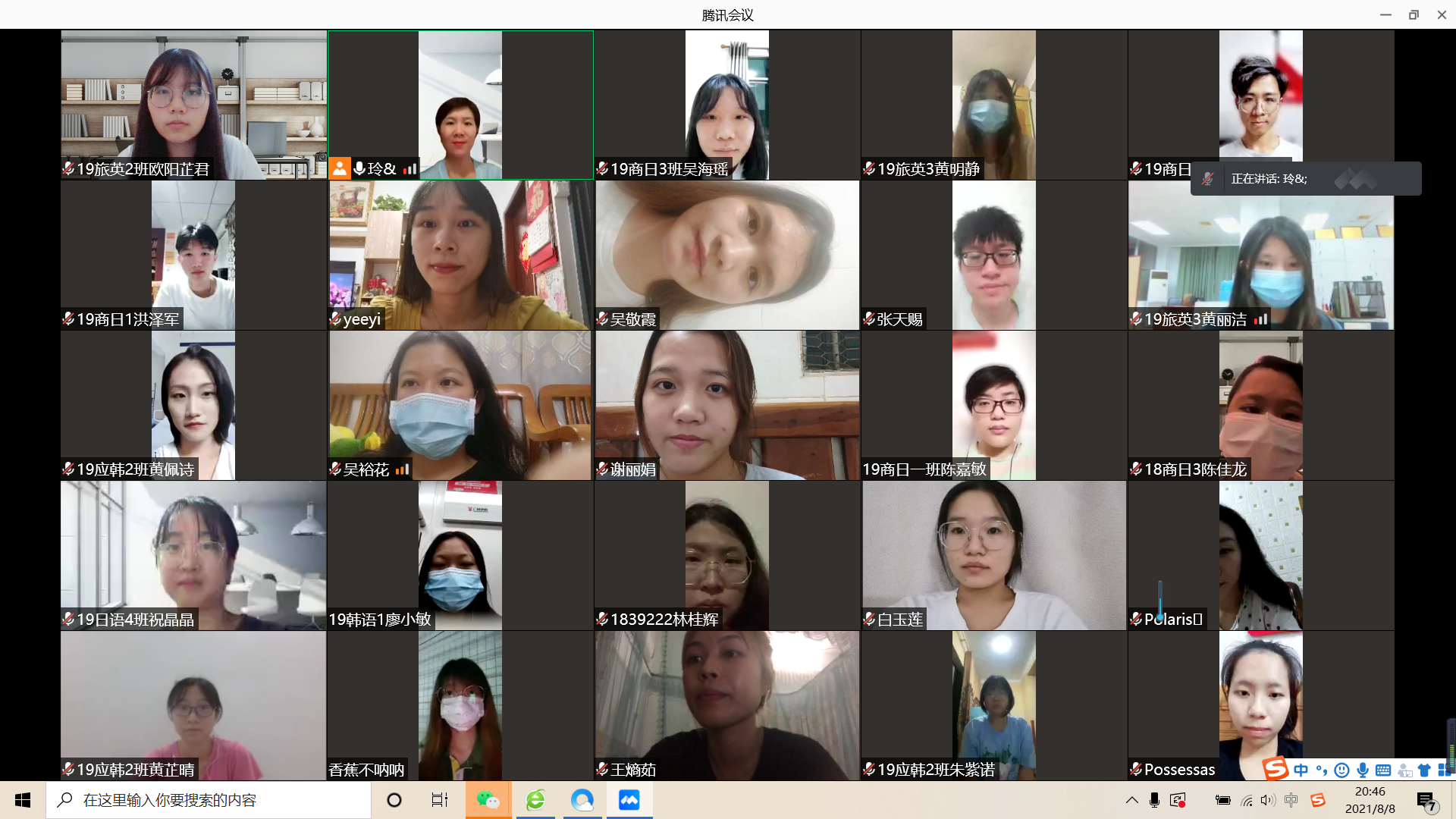This screenshot has width=1456, height=819.
Task: Open volume control from system tray
Action: click(x=1268, y=800)
